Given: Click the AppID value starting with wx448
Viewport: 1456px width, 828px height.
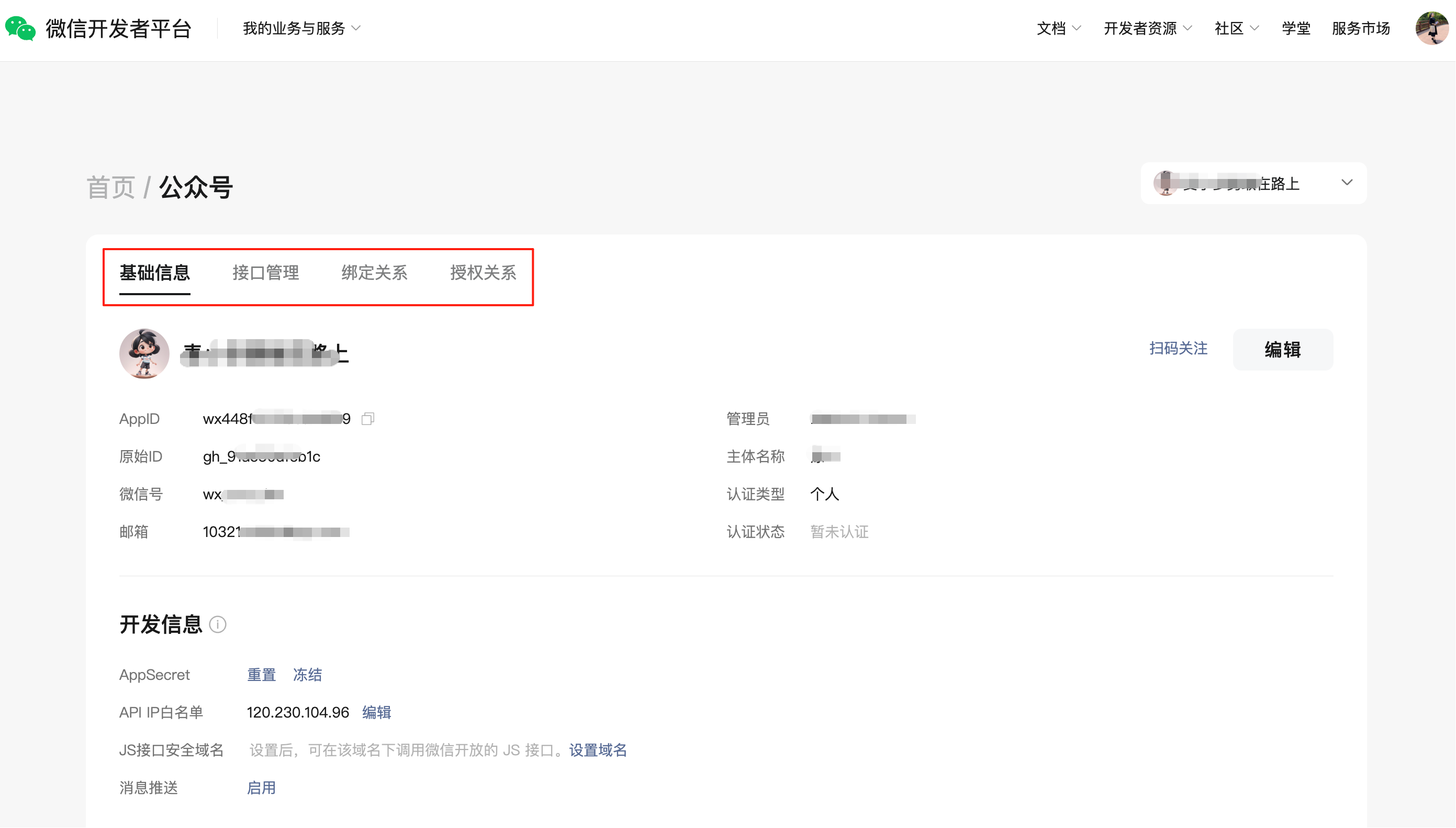Looking at the screenshot, I should 277,419.
